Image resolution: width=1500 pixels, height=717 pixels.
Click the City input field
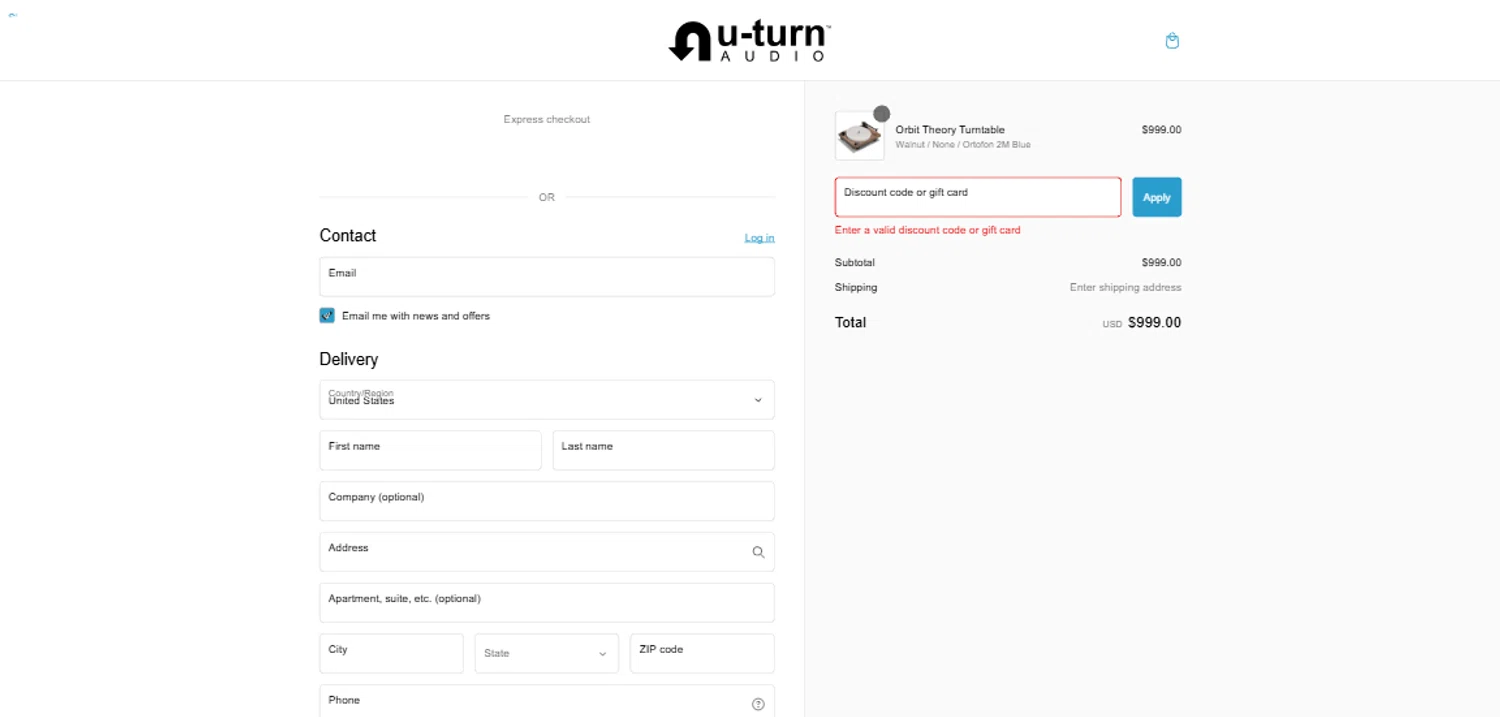pos(392,653)
